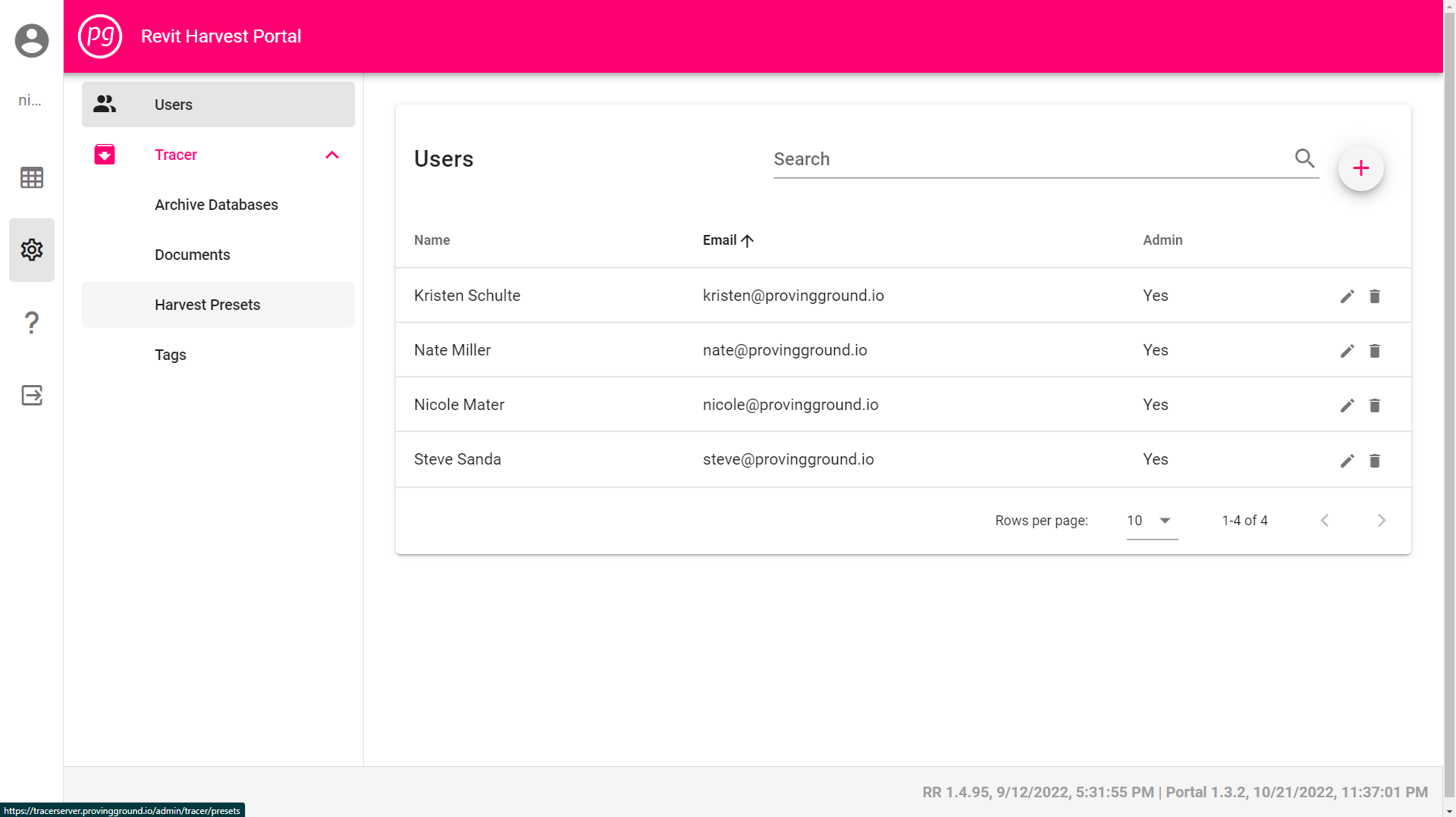Edit Nate Miller with the pencil icon

1347,351
